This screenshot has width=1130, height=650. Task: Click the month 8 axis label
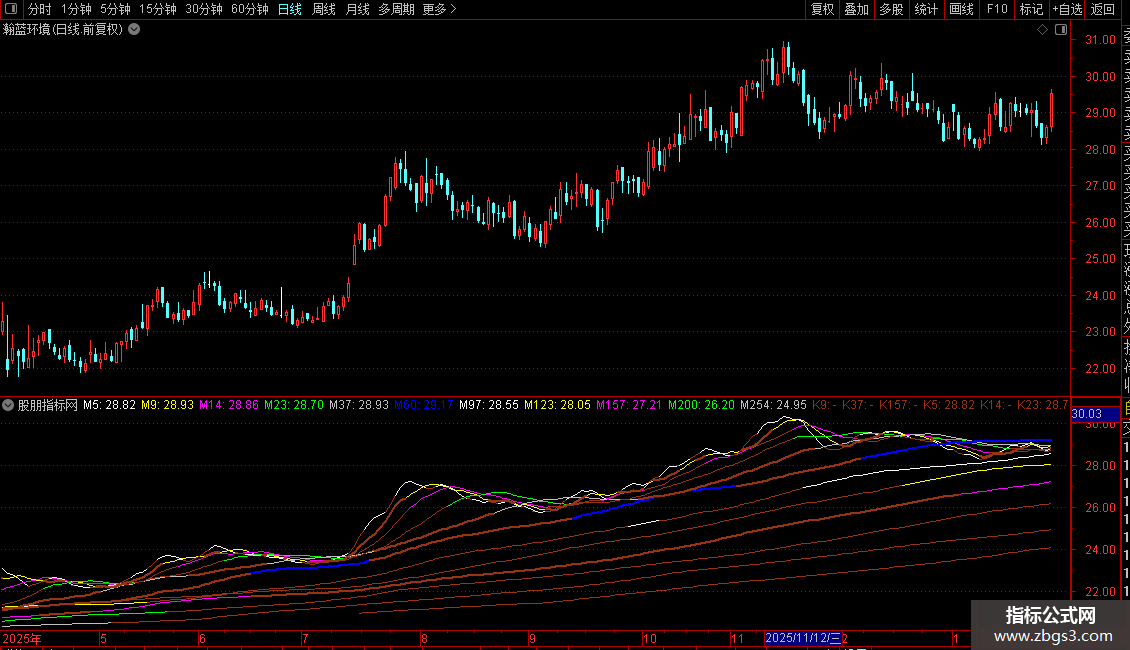[424, 638]
